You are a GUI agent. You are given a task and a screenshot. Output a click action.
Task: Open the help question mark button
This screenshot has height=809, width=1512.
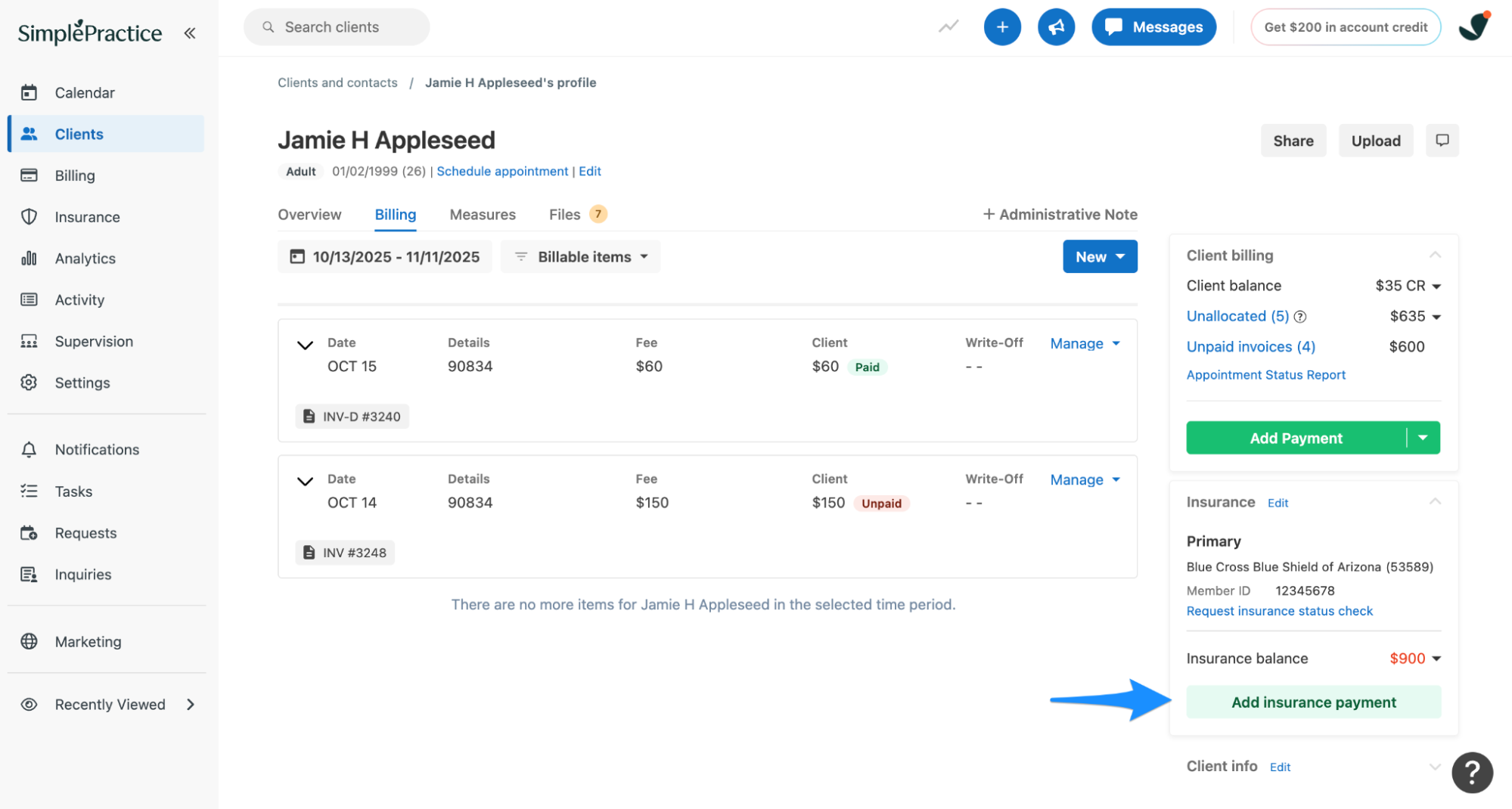click(x=1472, y=773)
